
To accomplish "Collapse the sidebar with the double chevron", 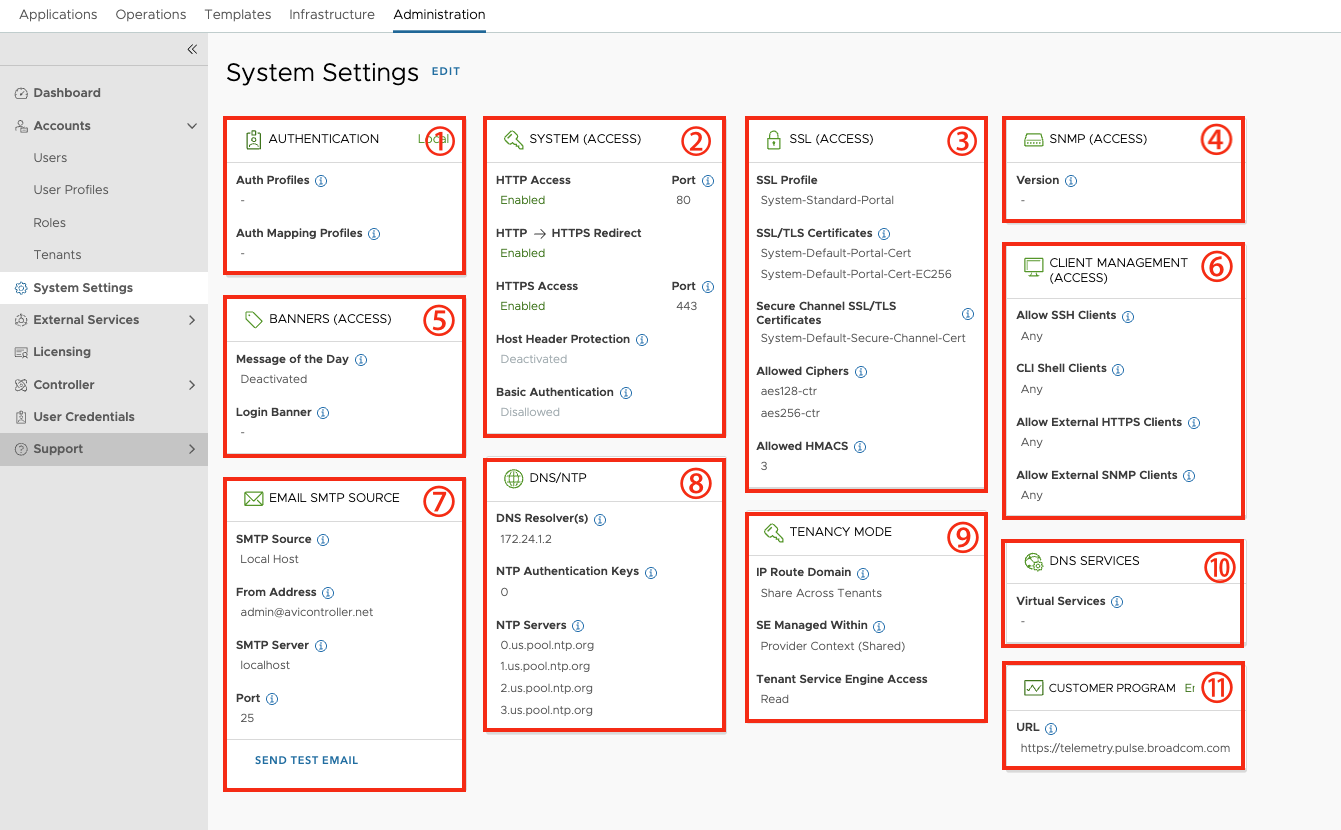I will coord(192,49).
